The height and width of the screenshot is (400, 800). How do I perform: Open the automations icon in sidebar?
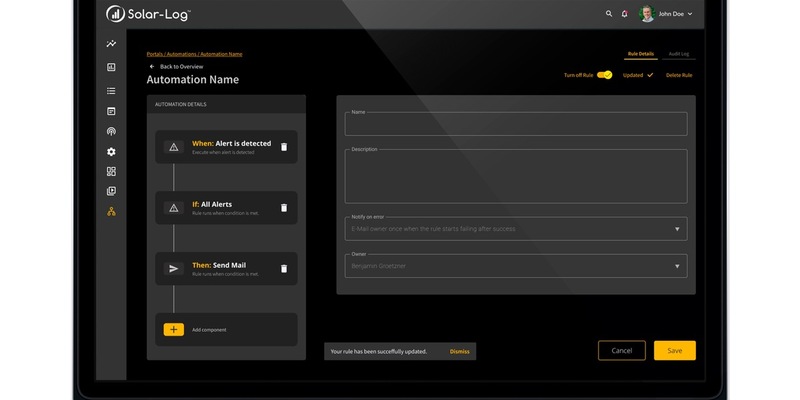(111, 211)
